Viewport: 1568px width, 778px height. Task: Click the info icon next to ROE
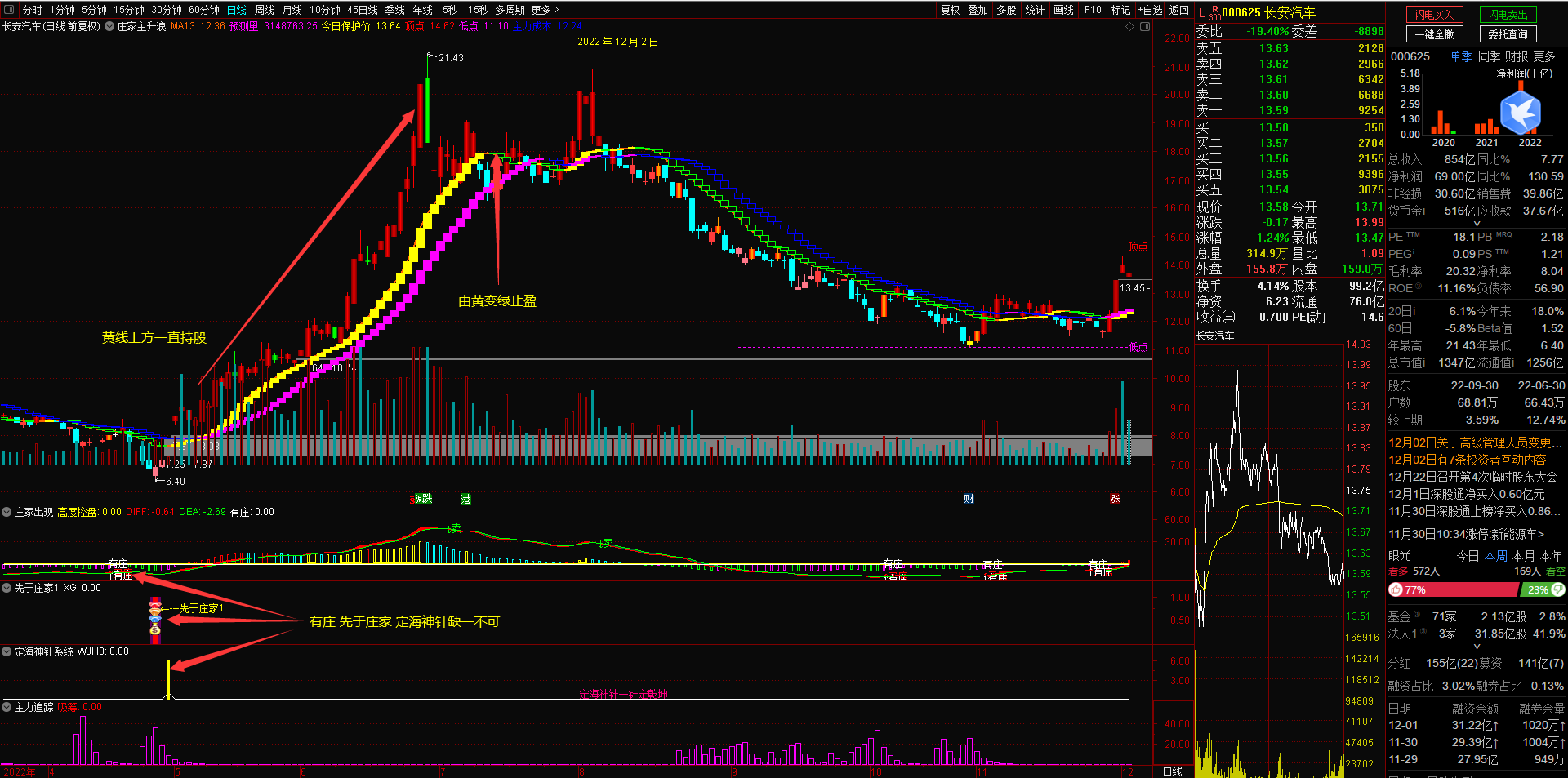click(1419, 287)
